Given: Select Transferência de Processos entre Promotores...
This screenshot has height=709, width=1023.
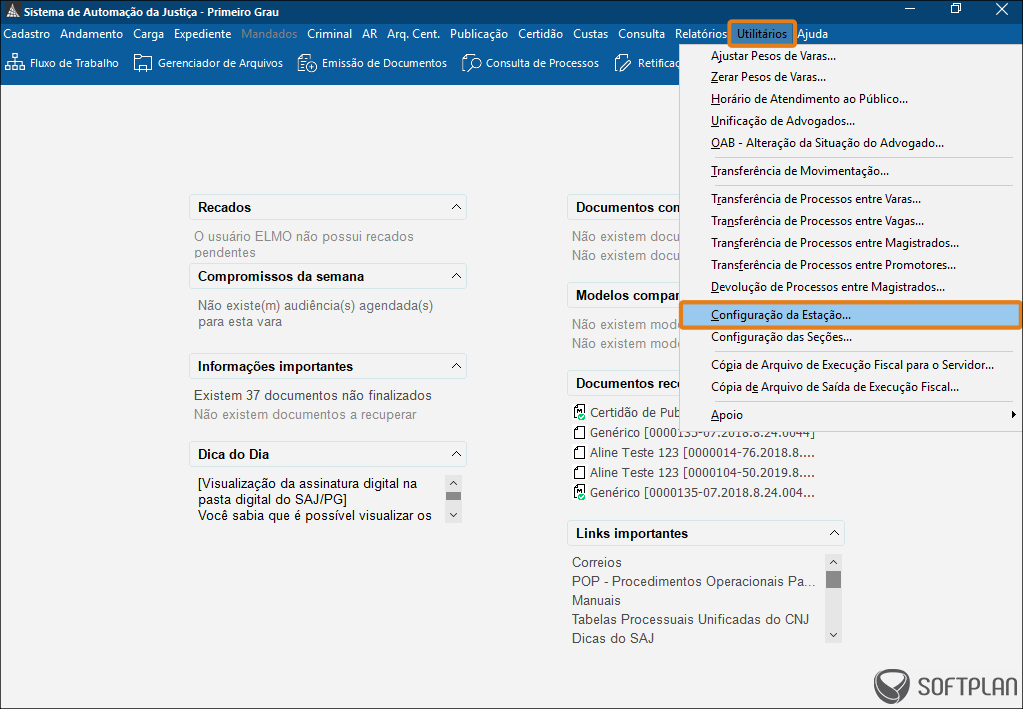Looking at the screenshot, I should click(x=833, y=265).
